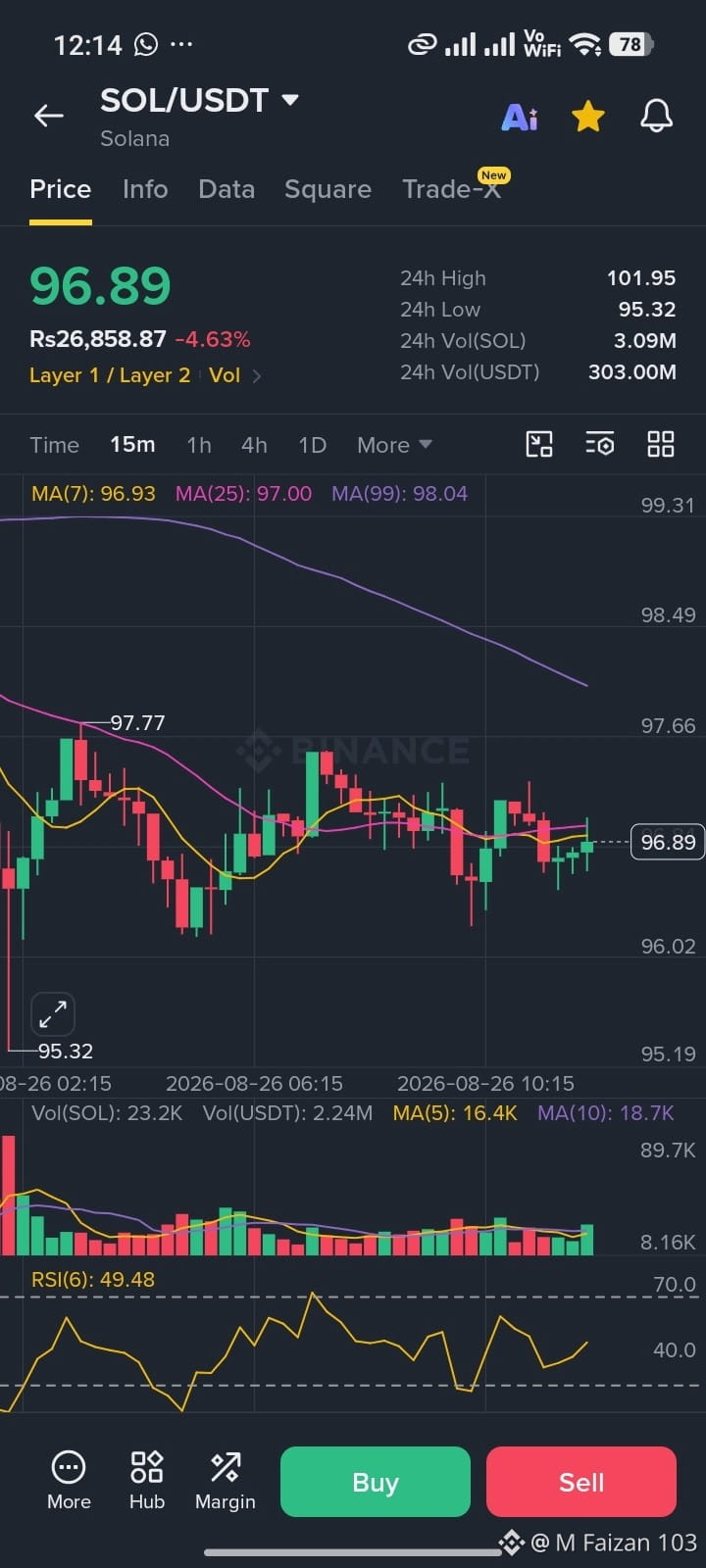The height and width of the screenshot is (1568, 706).
Task: Go back with the left arrow
Action: coord(49,116)
